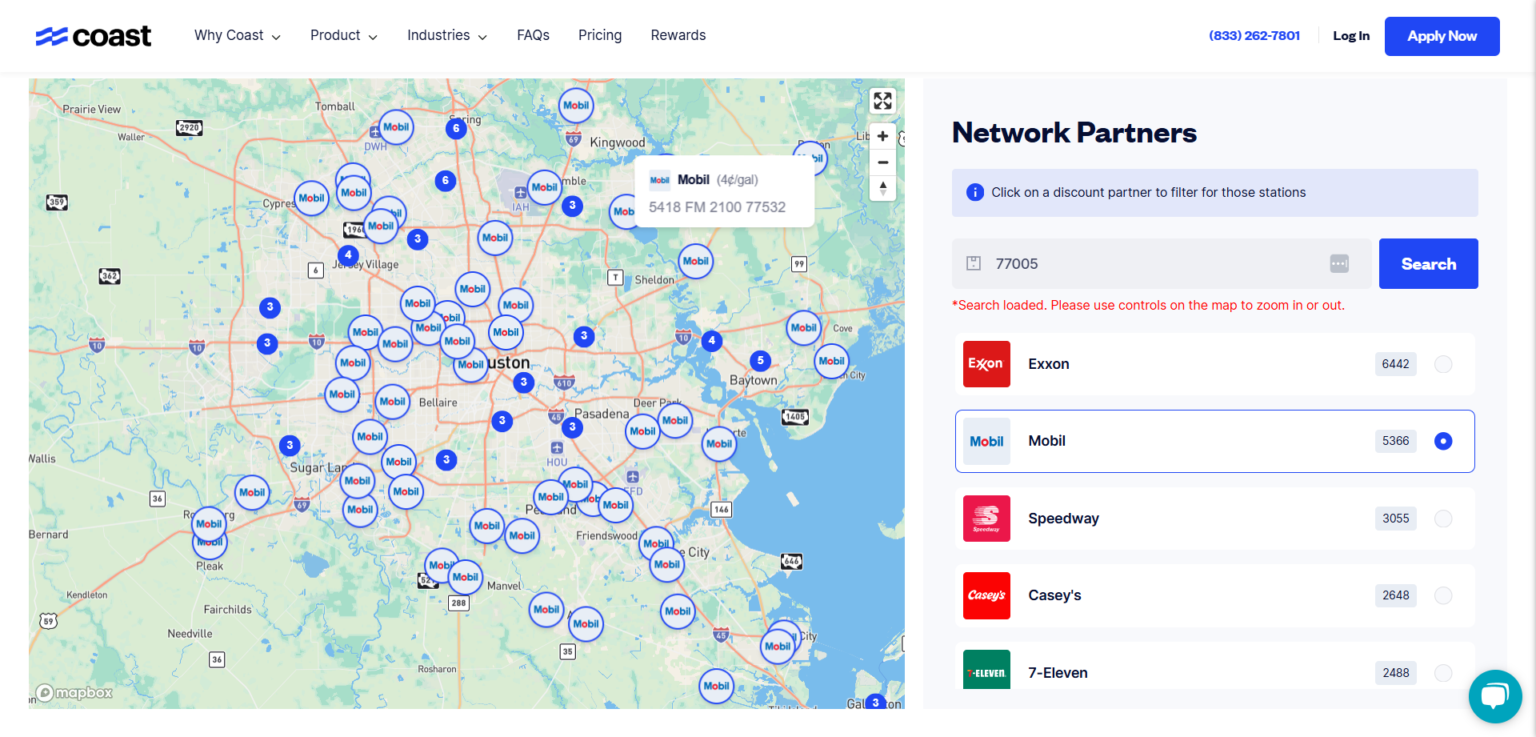Click the Coast logo
The width and height of the screenshot is (1536, 737).
(x=94, y=36)
